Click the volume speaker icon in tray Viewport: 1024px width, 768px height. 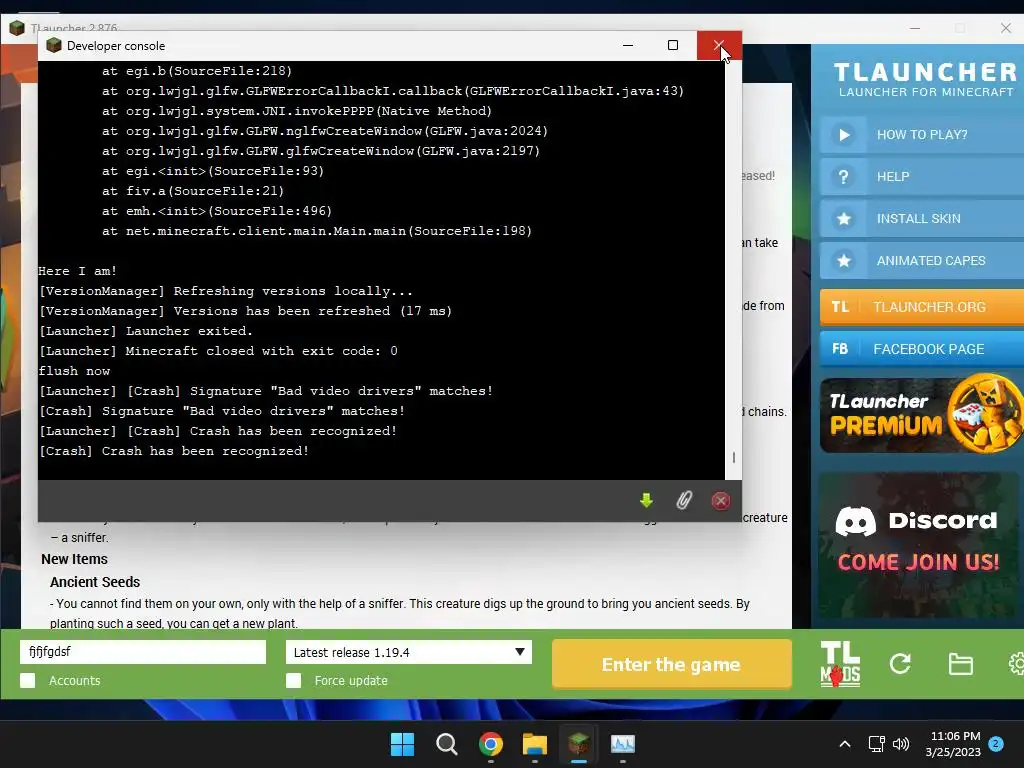tap(901, 744)
